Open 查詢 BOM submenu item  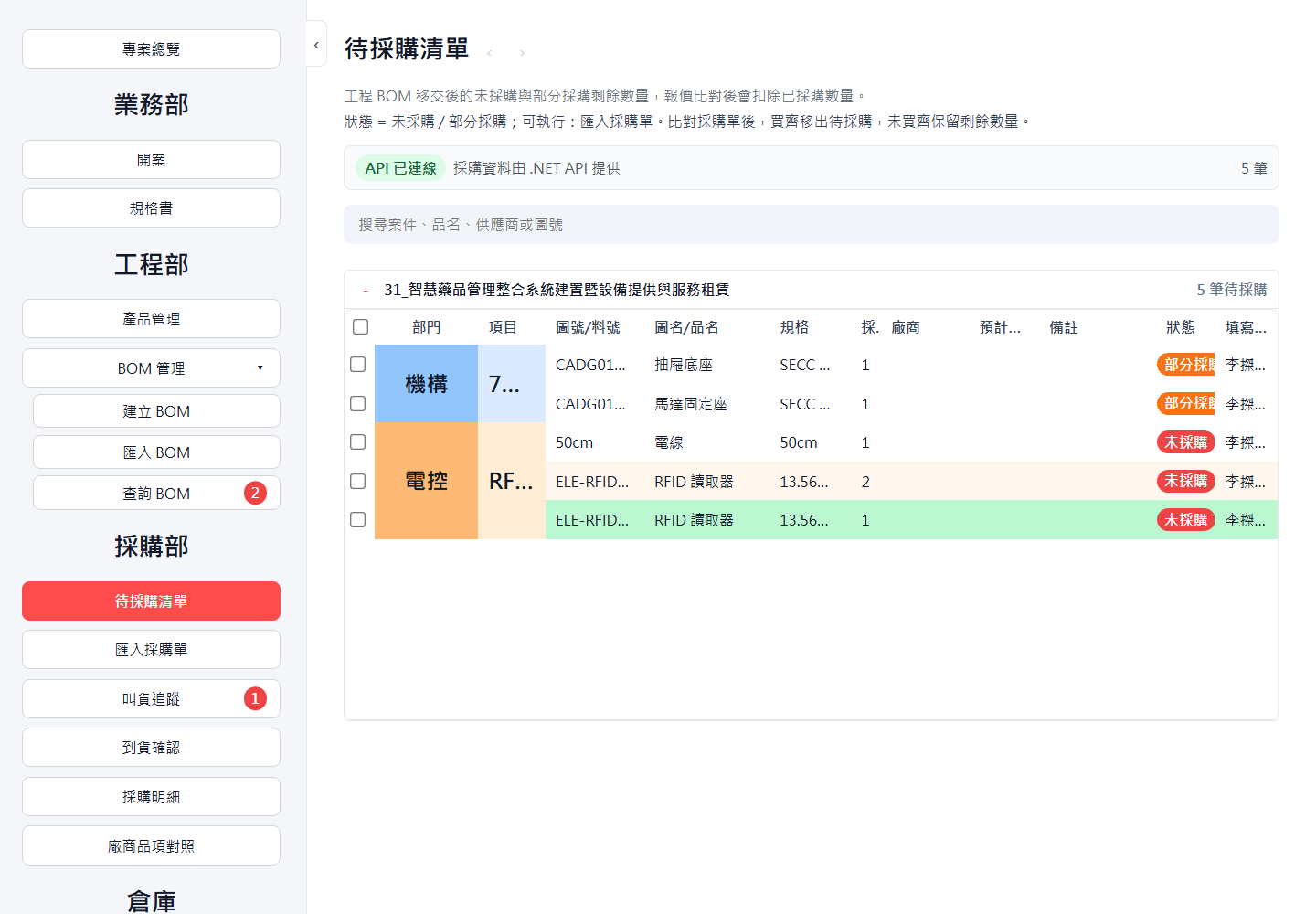156,493
